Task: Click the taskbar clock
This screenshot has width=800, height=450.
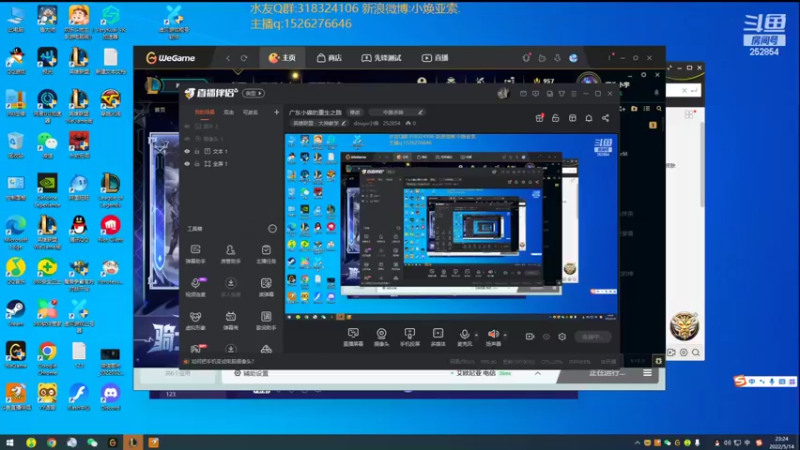Action: (782, 442)
